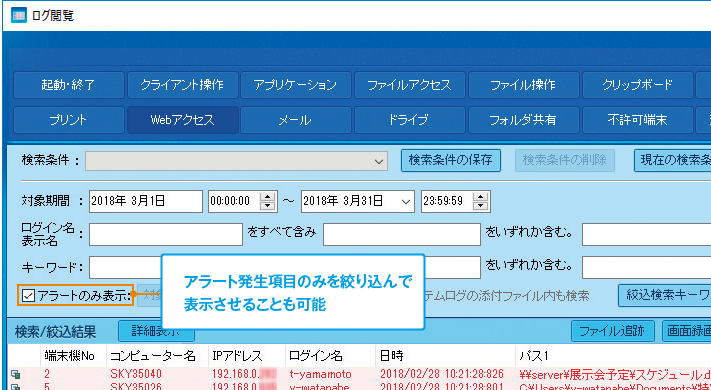Open the プリント log category
The width and height of the screenshot is (711, 390).
pos(68,120)
